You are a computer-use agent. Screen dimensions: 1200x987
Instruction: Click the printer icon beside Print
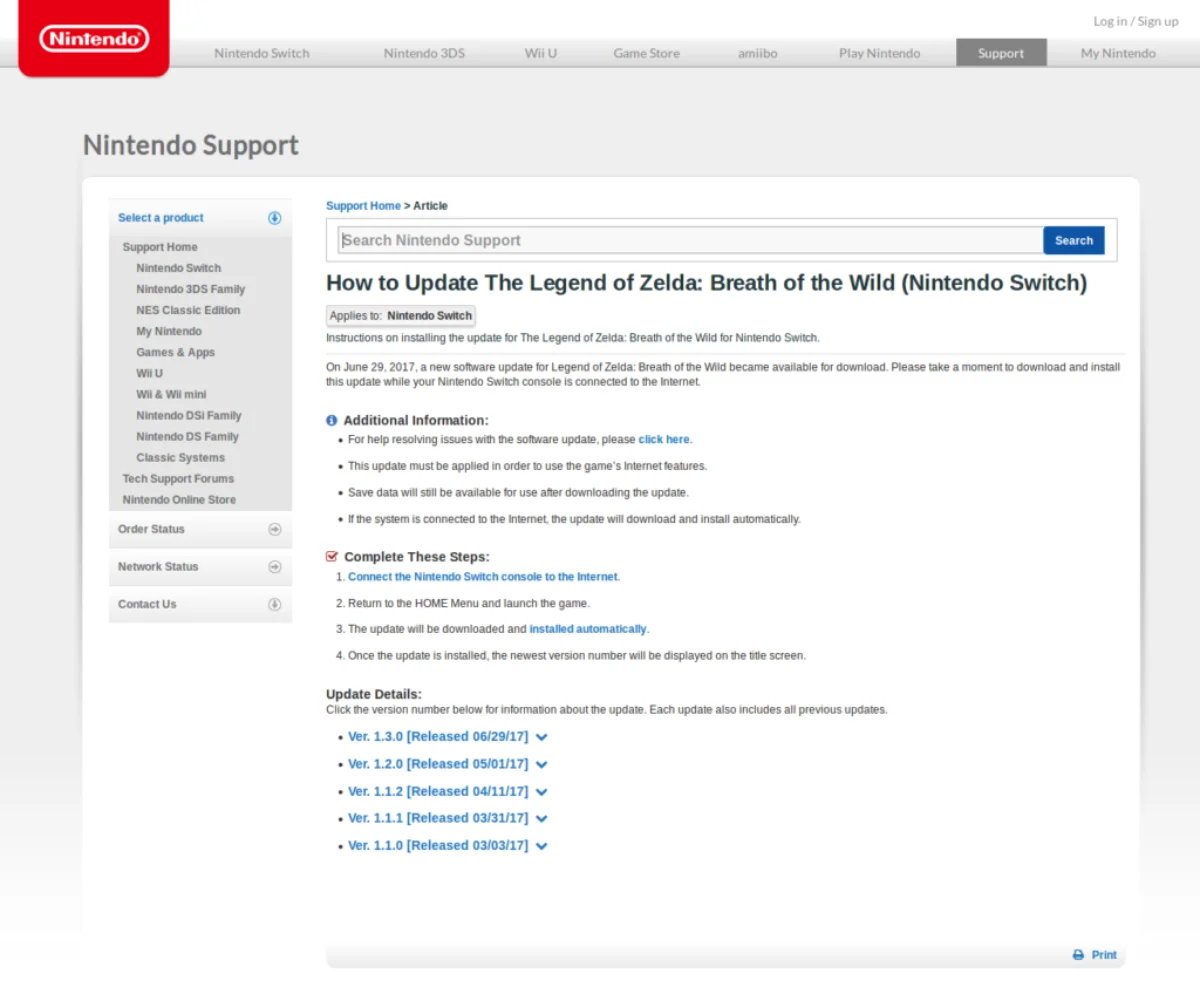coord(1078,955)
